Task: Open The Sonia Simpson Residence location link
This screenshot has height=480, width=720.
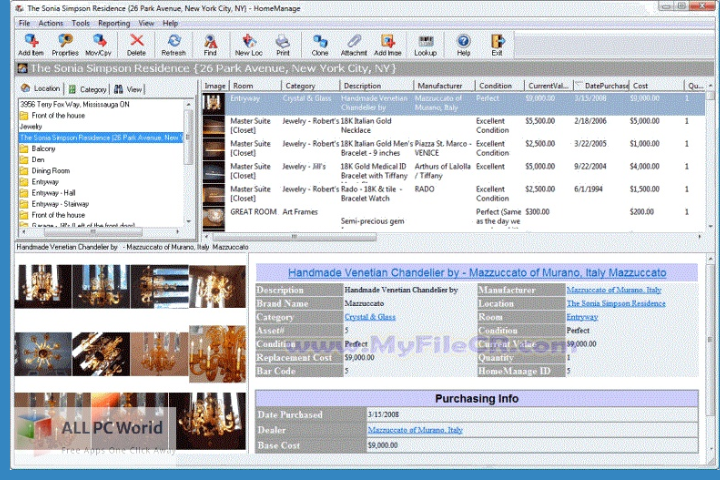Action: [616, 303]
